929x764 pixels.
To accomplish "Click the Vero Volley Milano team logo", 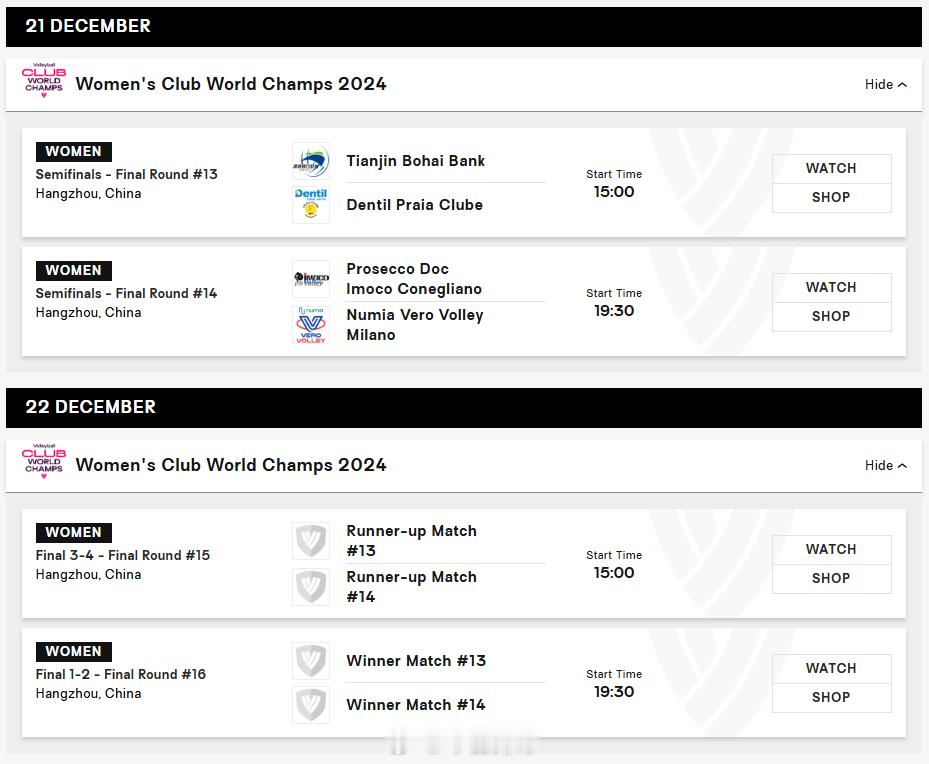I will click(310, 325).
